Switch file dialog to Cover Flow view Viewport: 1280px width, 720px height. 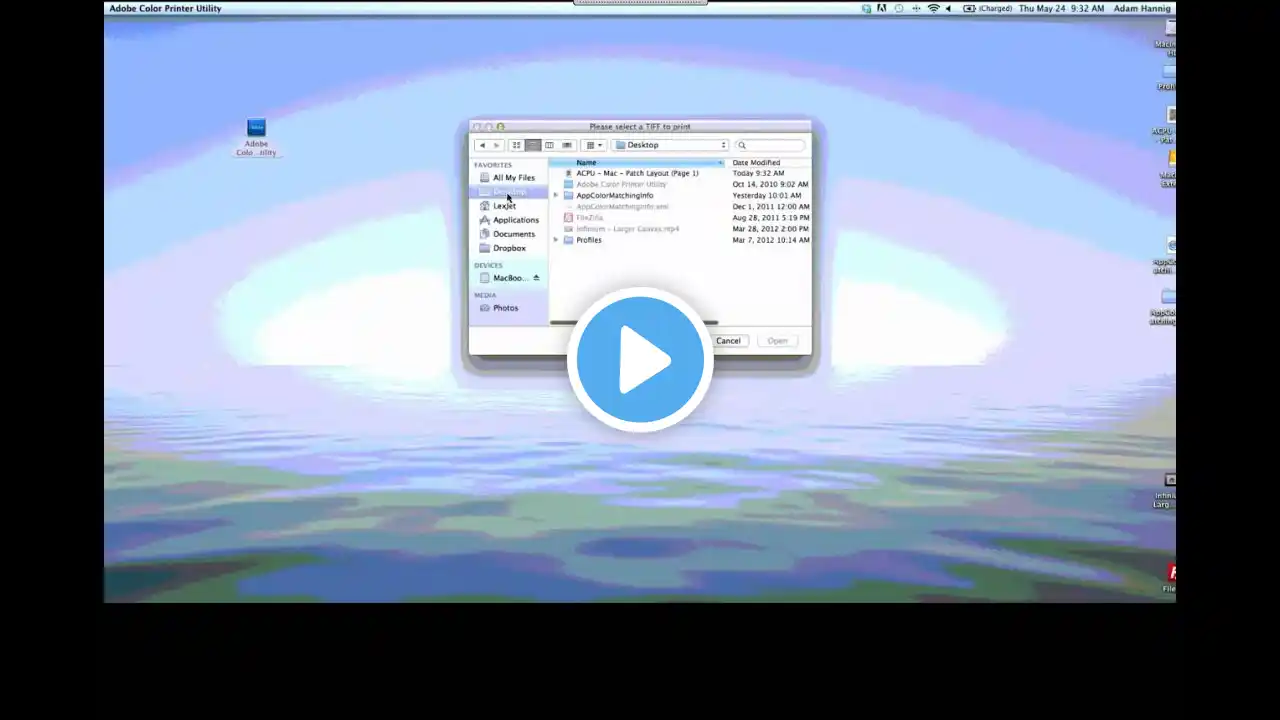click(567, 145)
